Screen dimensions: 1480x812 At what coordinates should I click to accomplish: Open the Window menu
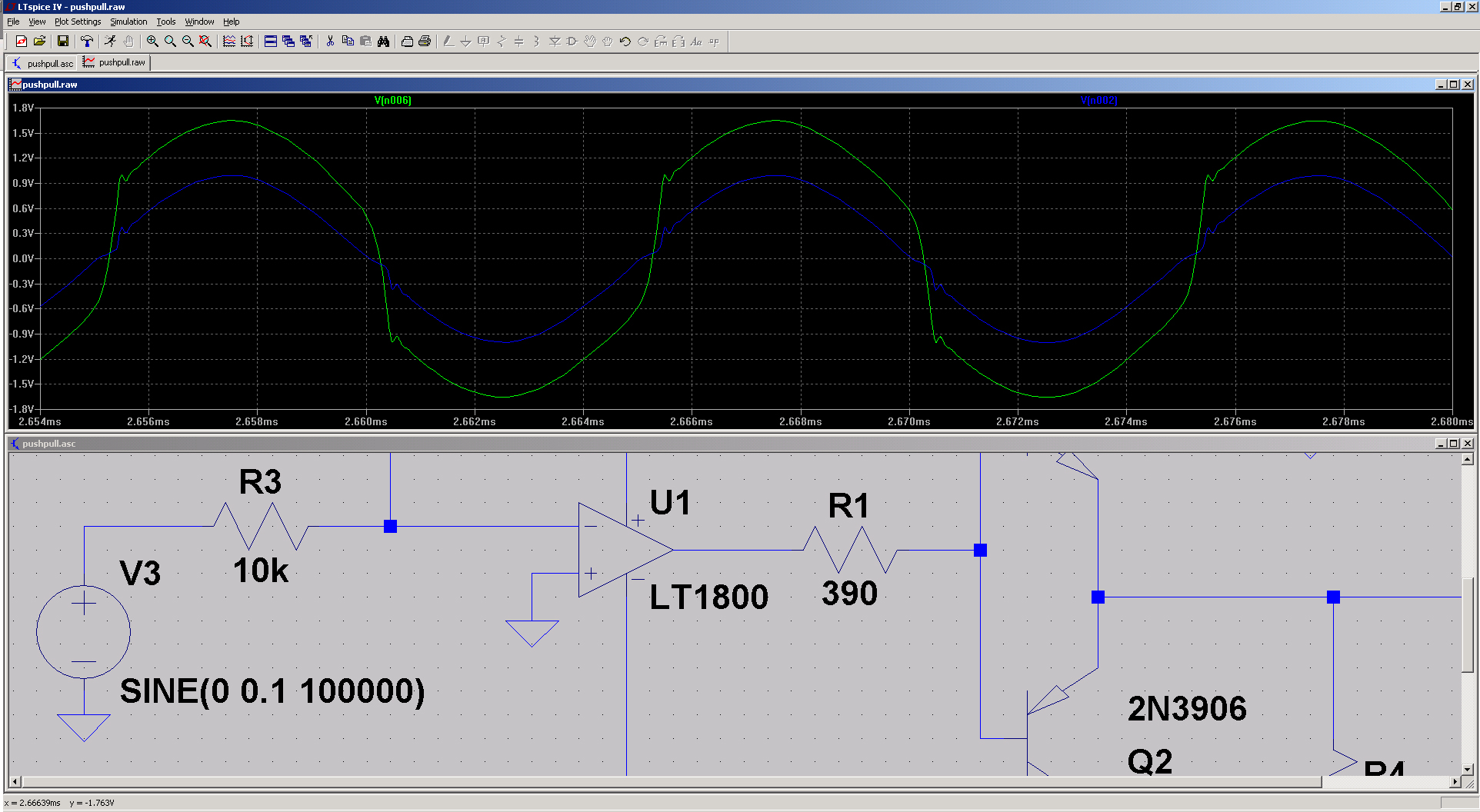pos(199,22)
